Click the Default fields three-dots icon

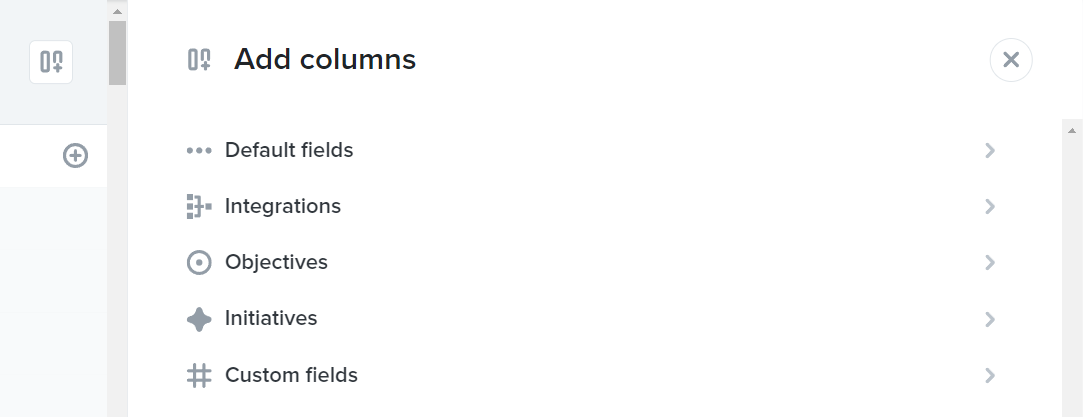coord(199,150)
